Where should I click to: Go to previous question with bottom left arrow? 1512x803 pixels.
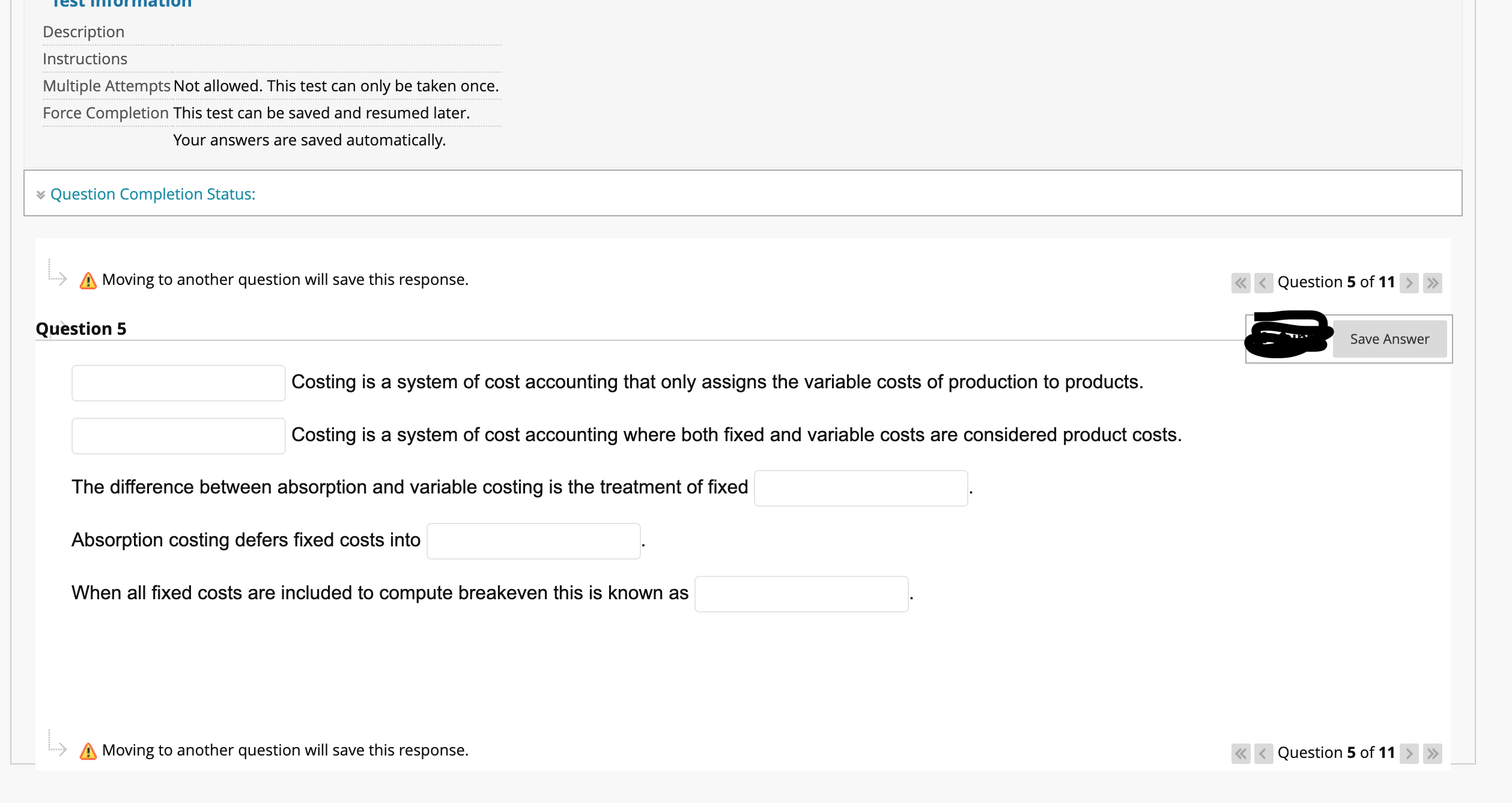coord(1263,753)
